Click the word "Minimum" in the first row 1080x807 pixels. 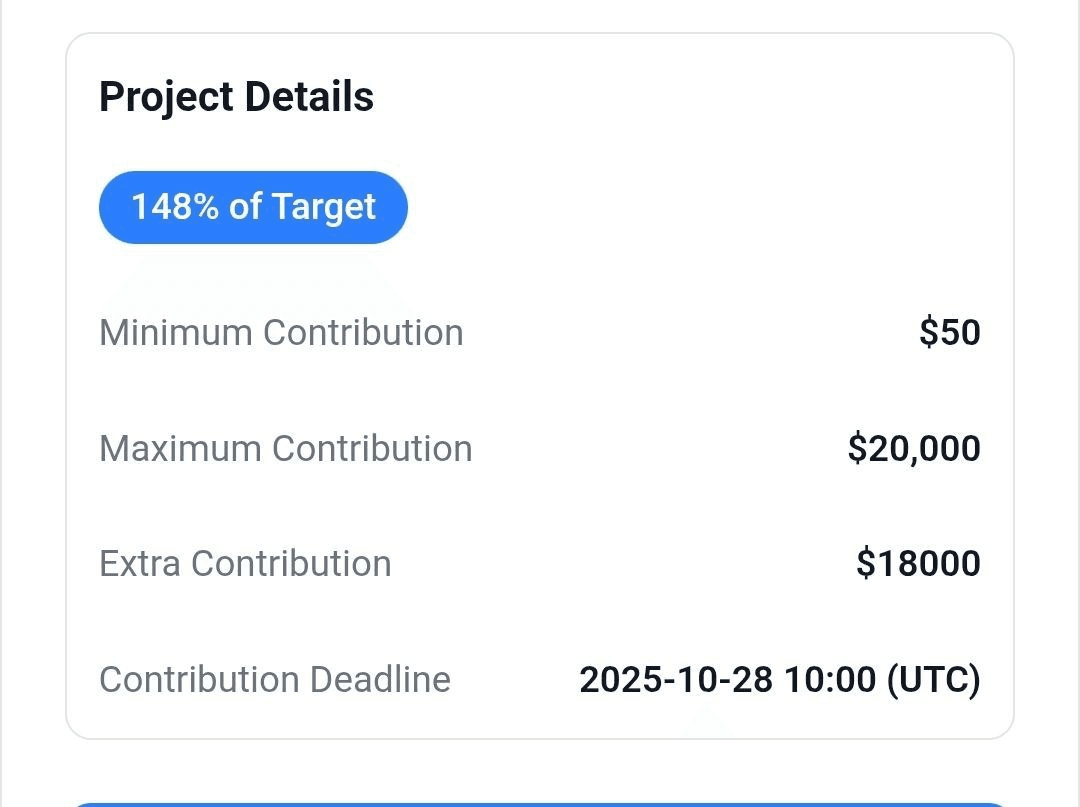(176, 333)
